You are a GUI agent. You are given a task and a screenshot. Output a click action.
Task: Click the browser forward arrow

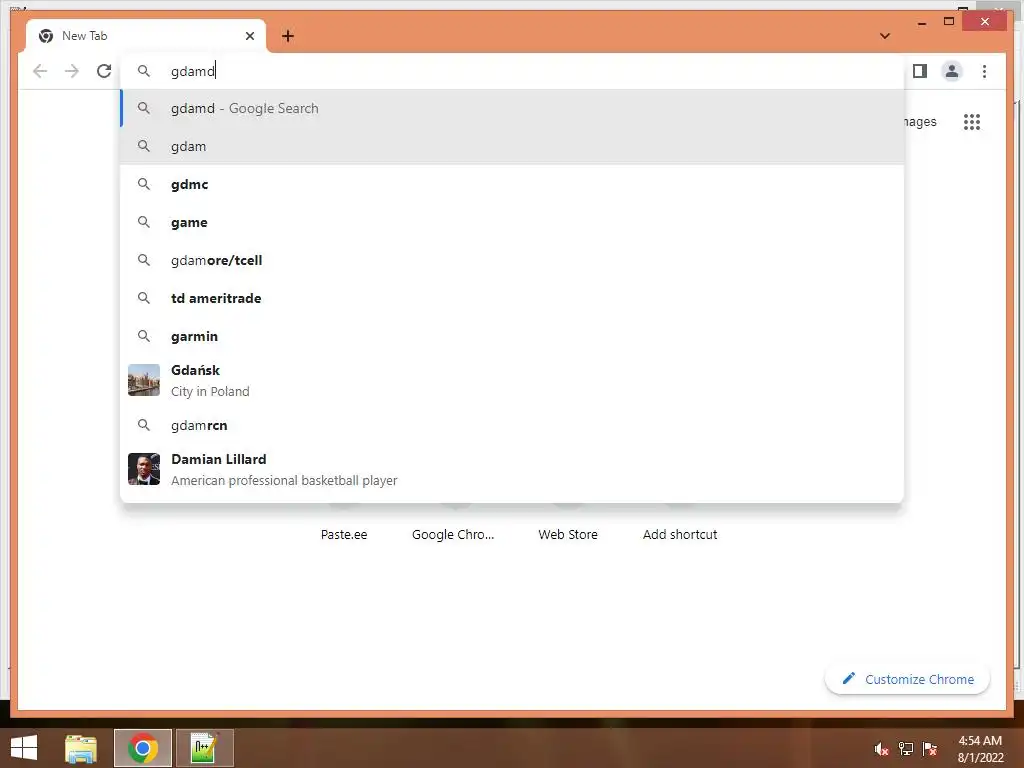[72, 71]
